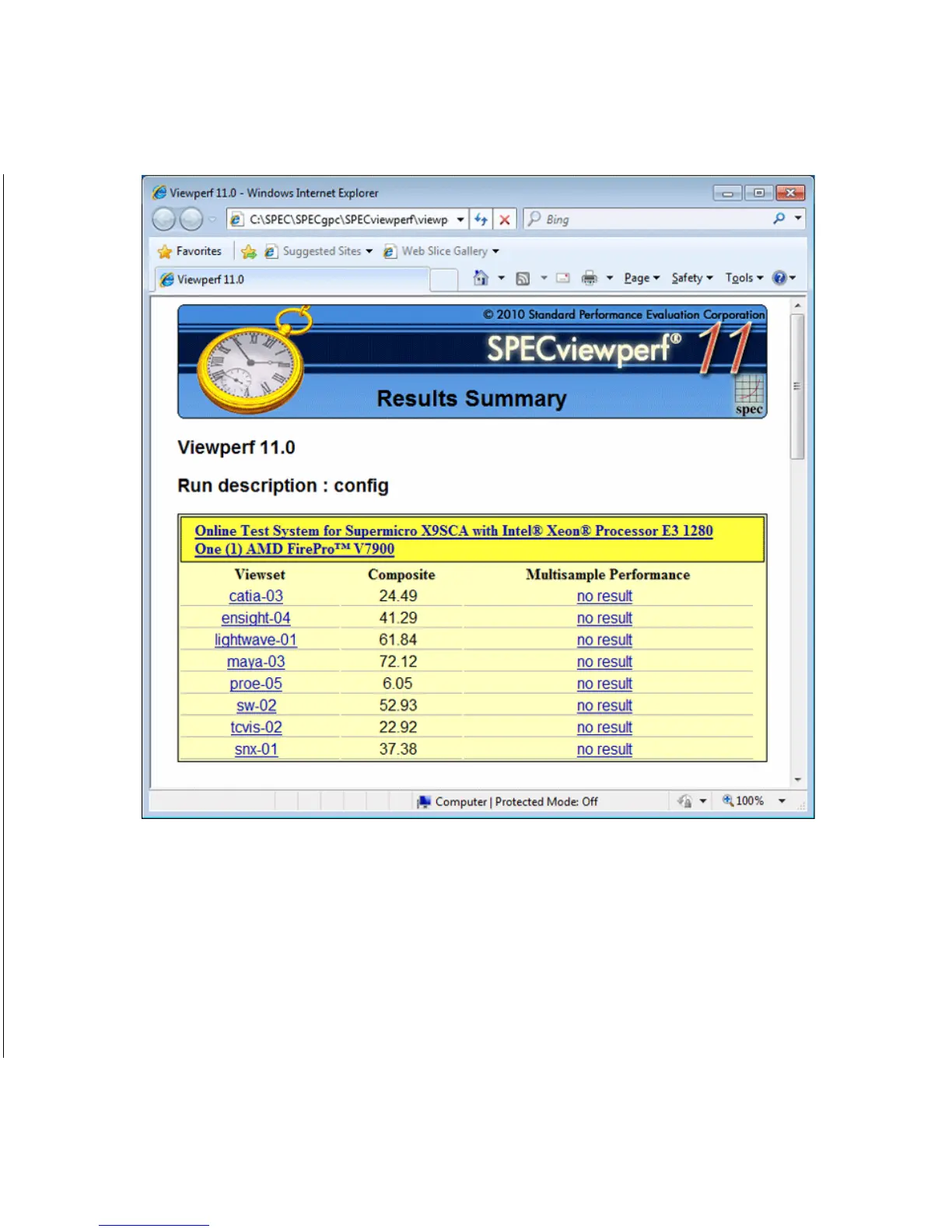Click the scrollbar up arrow

coord(797,306)
